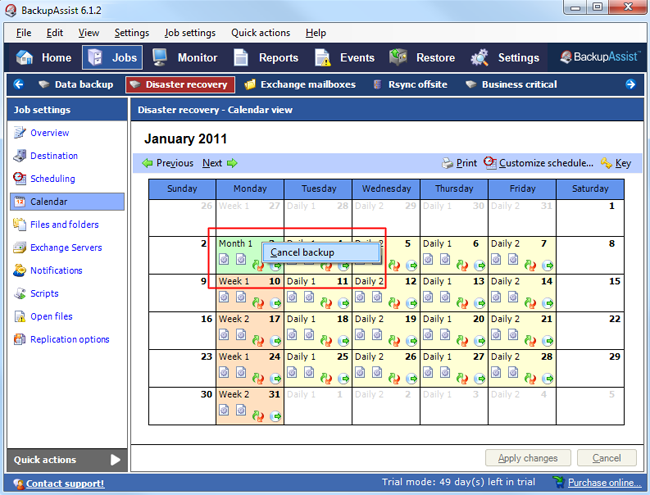Open the Quick actions menu

coord(261,33)
